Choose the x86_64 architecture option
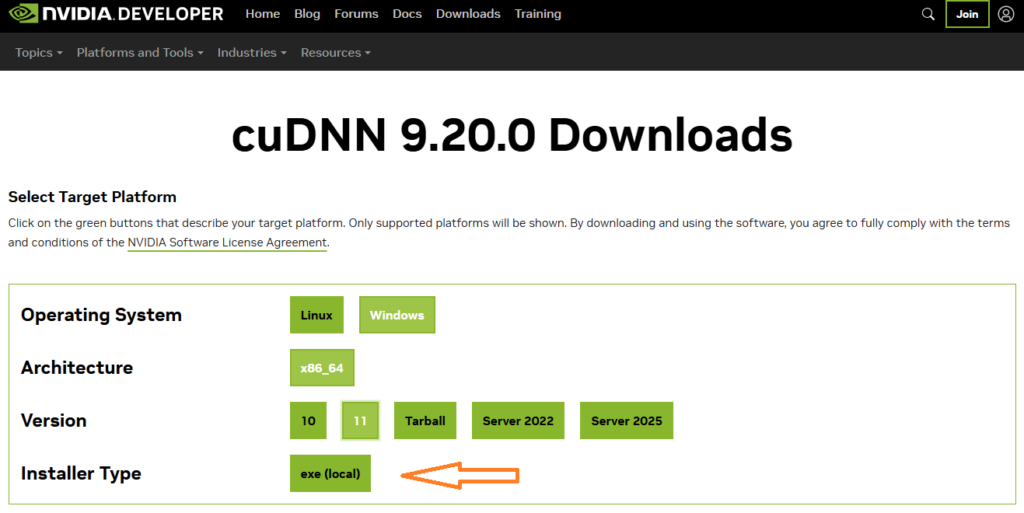Image resolution: width=1024 pixels, height=513 pixels. coord(322,368)
